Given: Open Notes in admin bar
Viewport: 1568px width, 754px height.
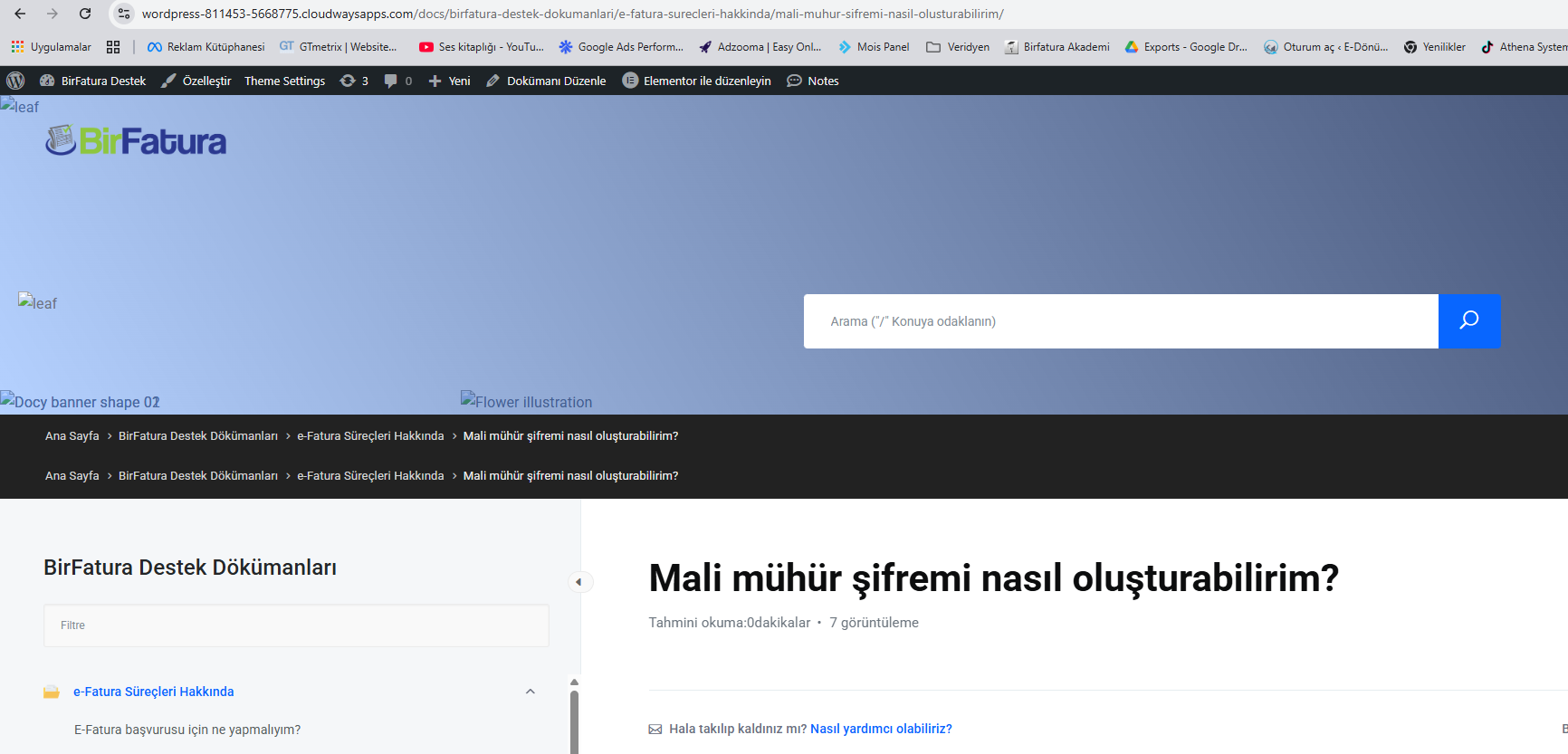Looking at the screenshot, I should click(x=813, y=81).
